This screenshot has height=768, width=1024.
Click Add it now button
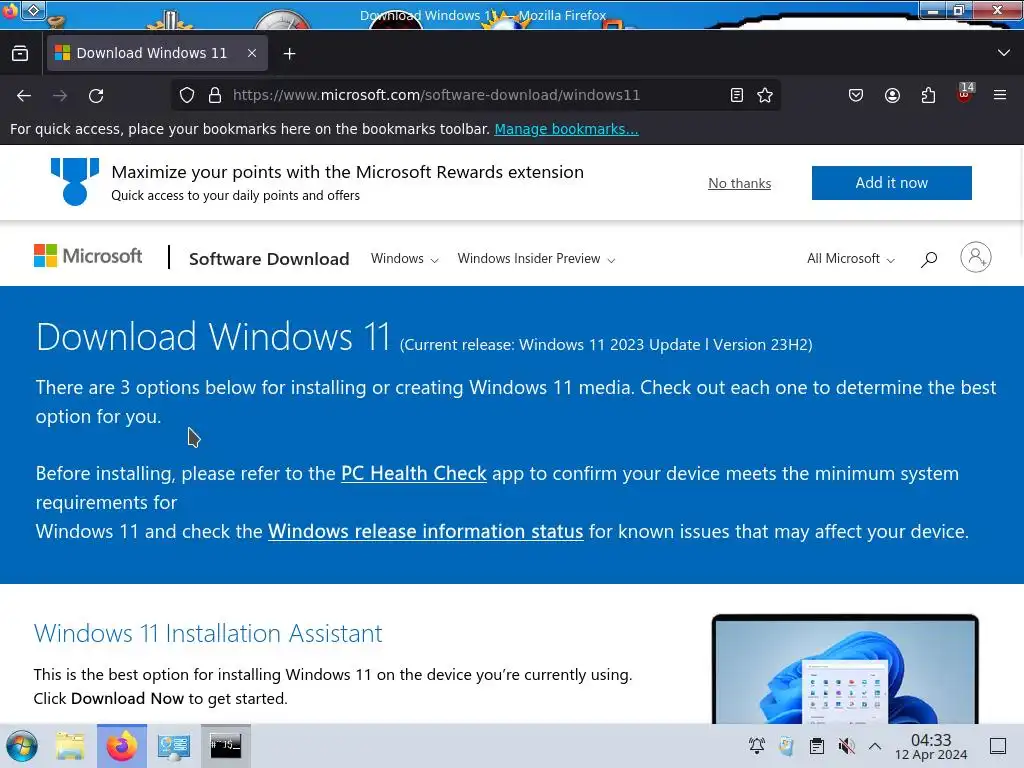coord(891,183)
